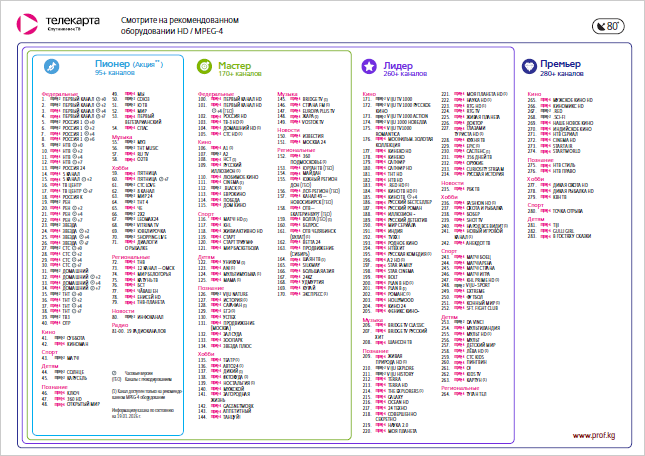The image size is (645, 456).
Task: Select channel 149 VOSTOK TV
Action: point(301,122)
